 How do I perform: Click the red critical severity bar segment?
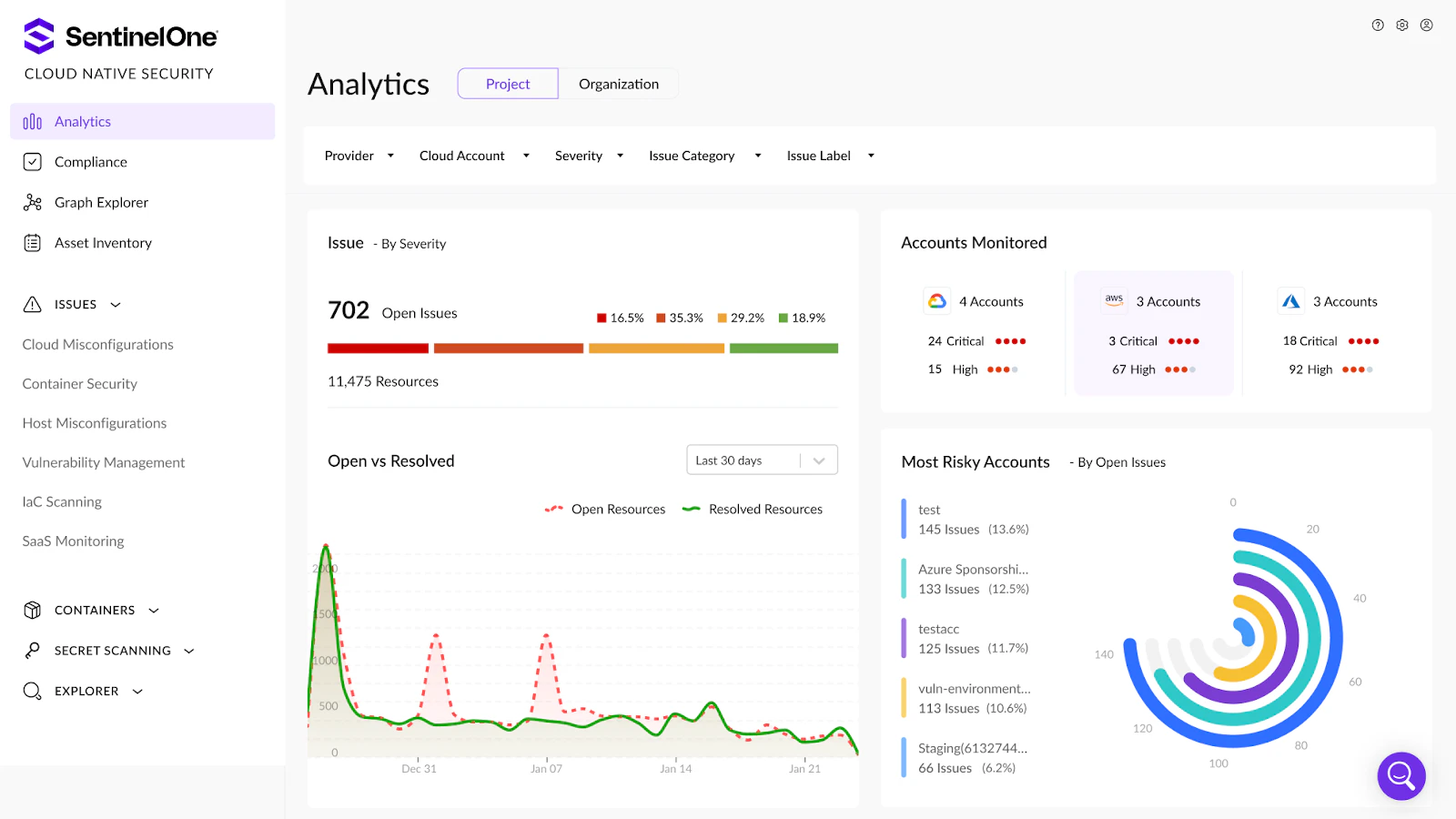[378, 349]
